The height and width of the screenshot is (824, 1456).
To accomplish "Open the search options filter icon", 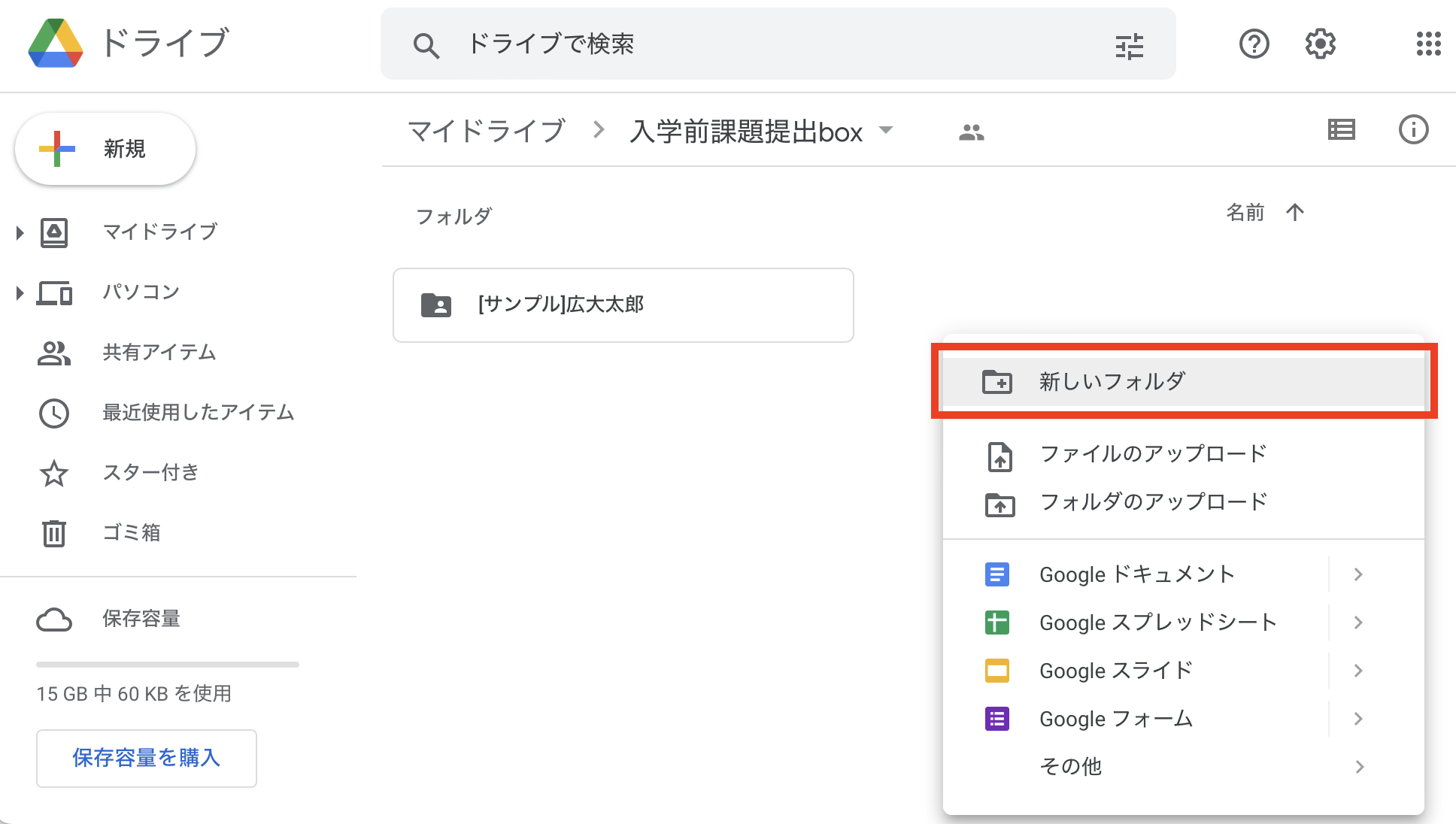I will pyautogui.click(x=1130, y=45).
